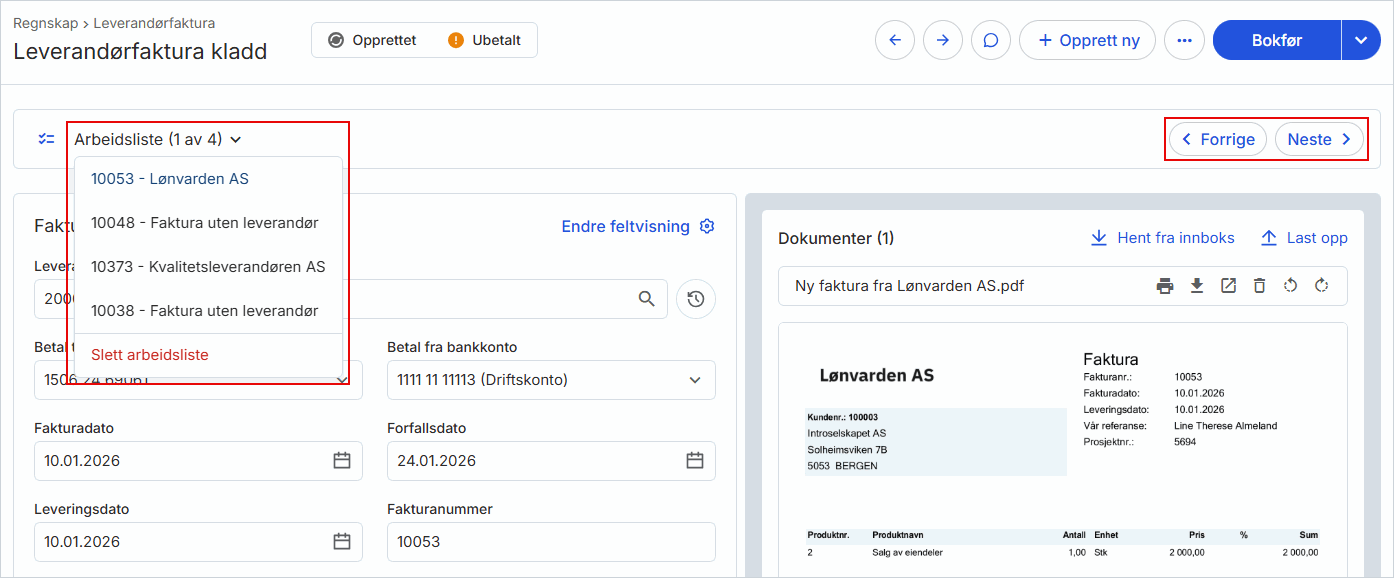Select 10373 - Kvalitetsleverandøren AS
Viewport: 1394px width, 578px height.
click(x=209, y=267)
